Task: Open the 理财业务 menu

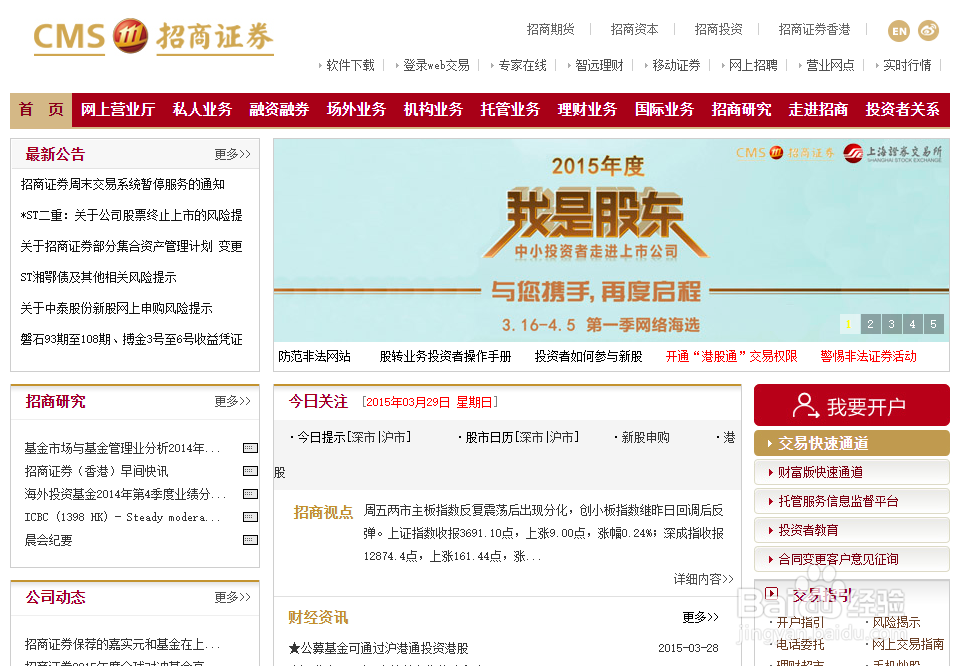Action: 587,110
